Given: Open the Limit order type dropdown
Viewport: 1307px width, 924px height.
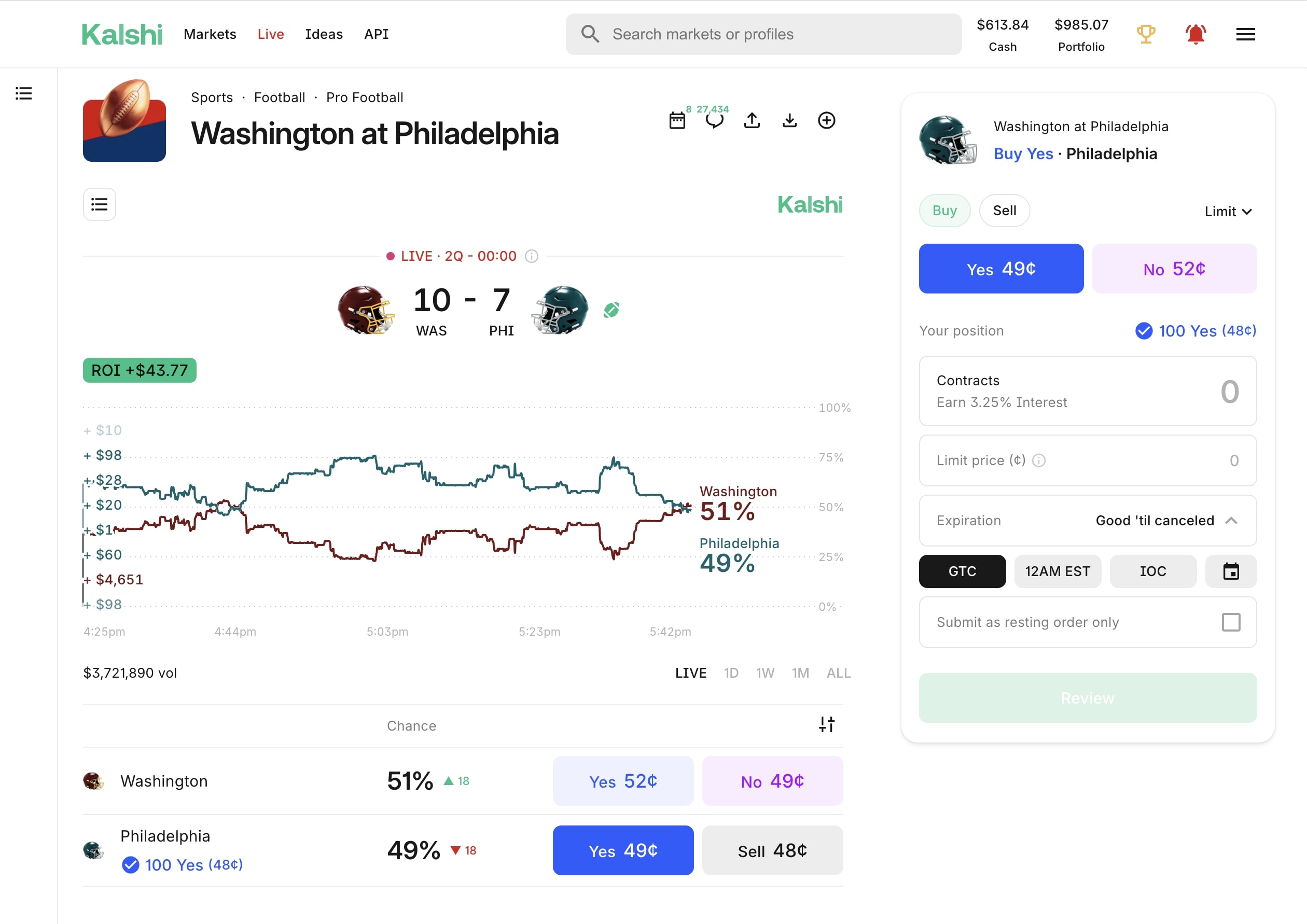Looking at the screenshot, I should pyautogui.click(x=1227, y=211).
